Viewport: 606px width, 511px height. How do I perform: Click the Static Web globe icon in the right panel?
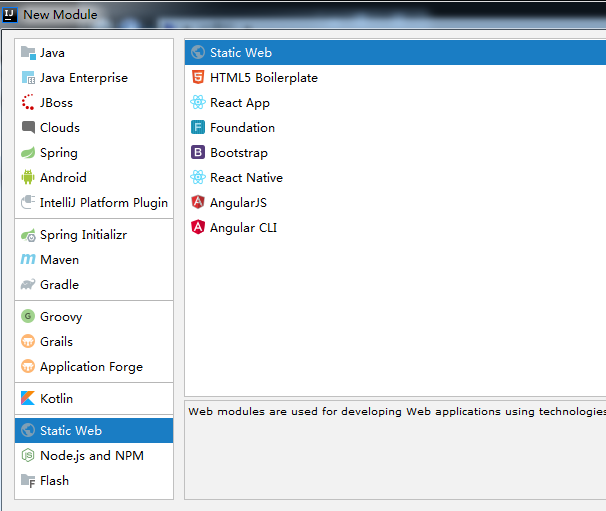click(x=198, y=52)
